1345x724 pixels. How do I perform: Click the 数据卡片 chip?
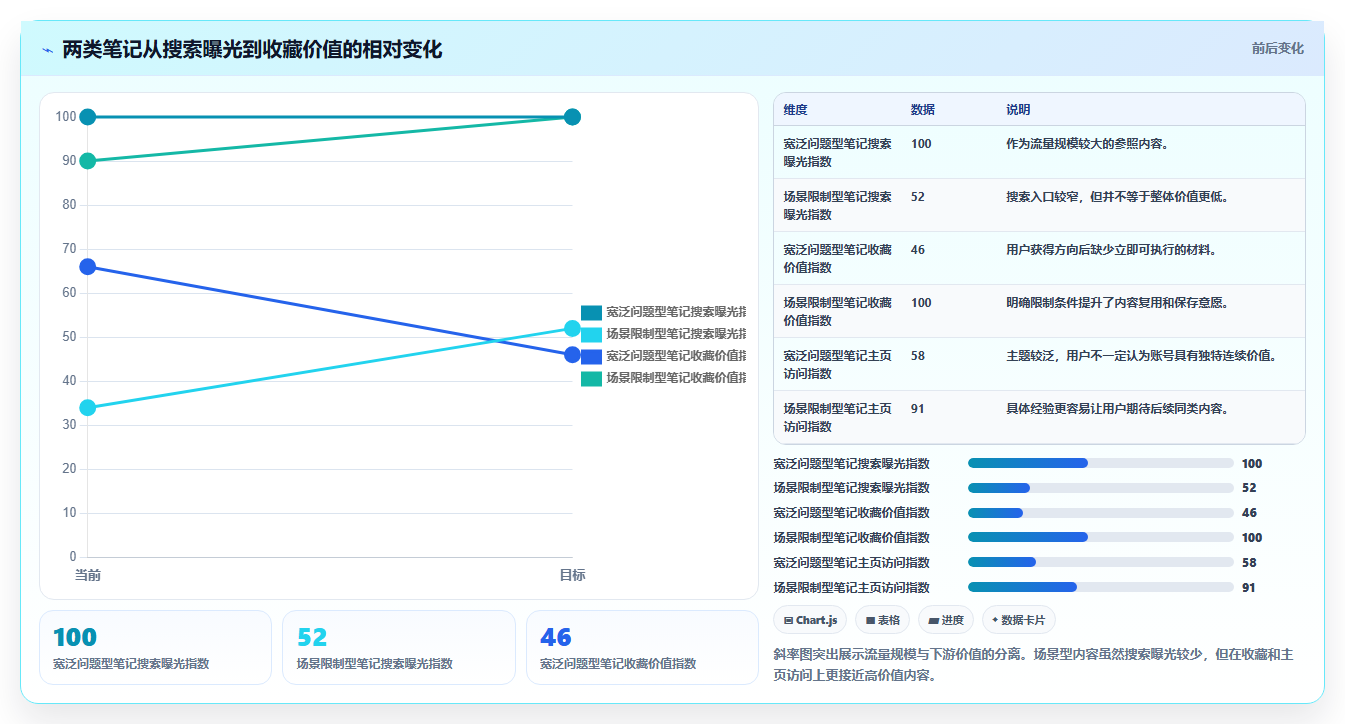point(1019,620)
